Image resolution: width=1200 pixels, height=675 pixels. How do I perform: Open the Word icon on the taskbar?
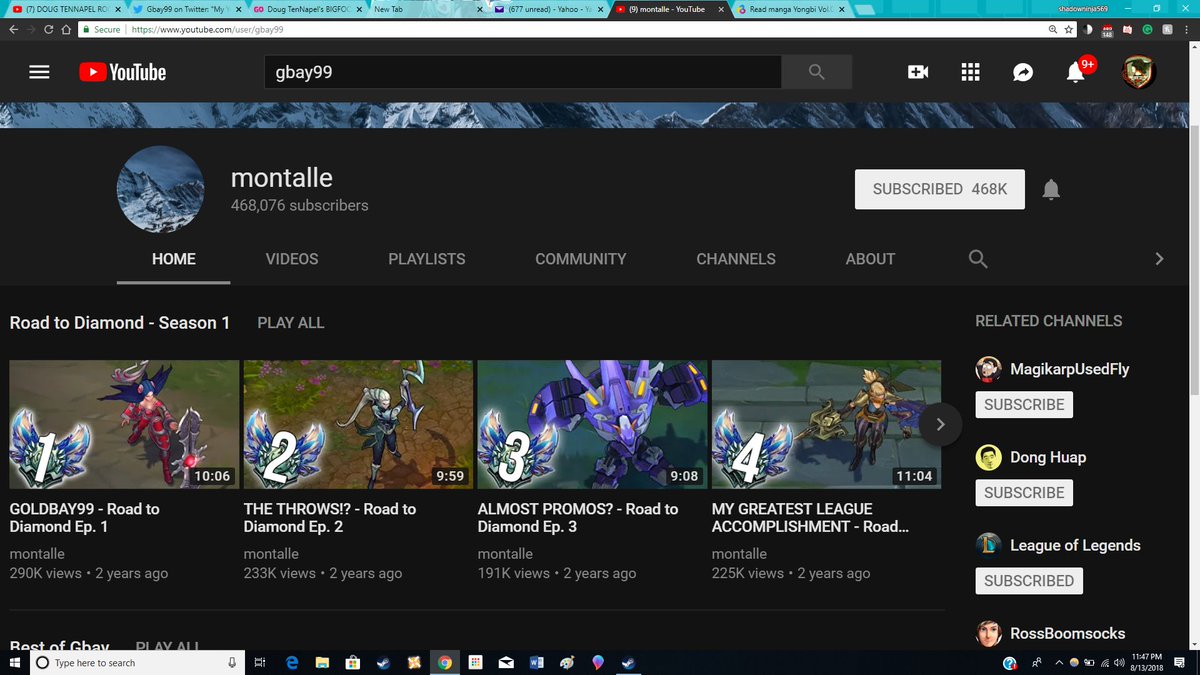click(536, 663)
